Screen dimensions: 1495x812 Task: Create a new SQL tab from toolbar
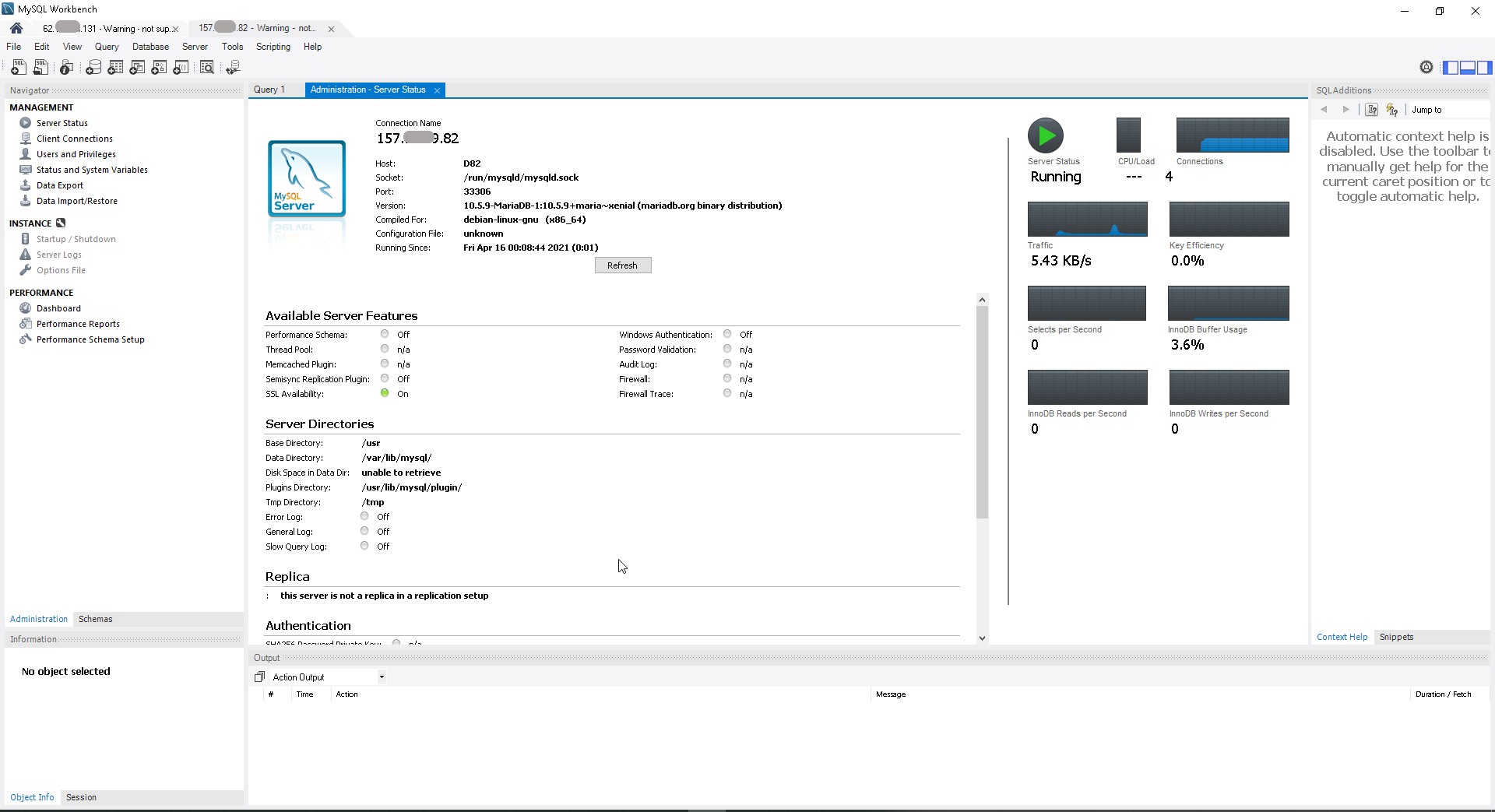pyautogui.click(x=19, y=68)
